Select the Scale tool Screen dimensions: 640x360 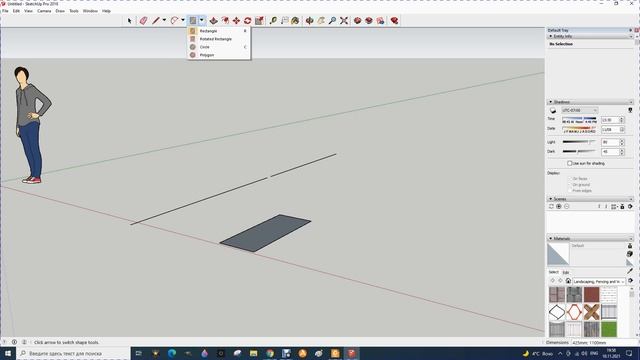point(259,20)
